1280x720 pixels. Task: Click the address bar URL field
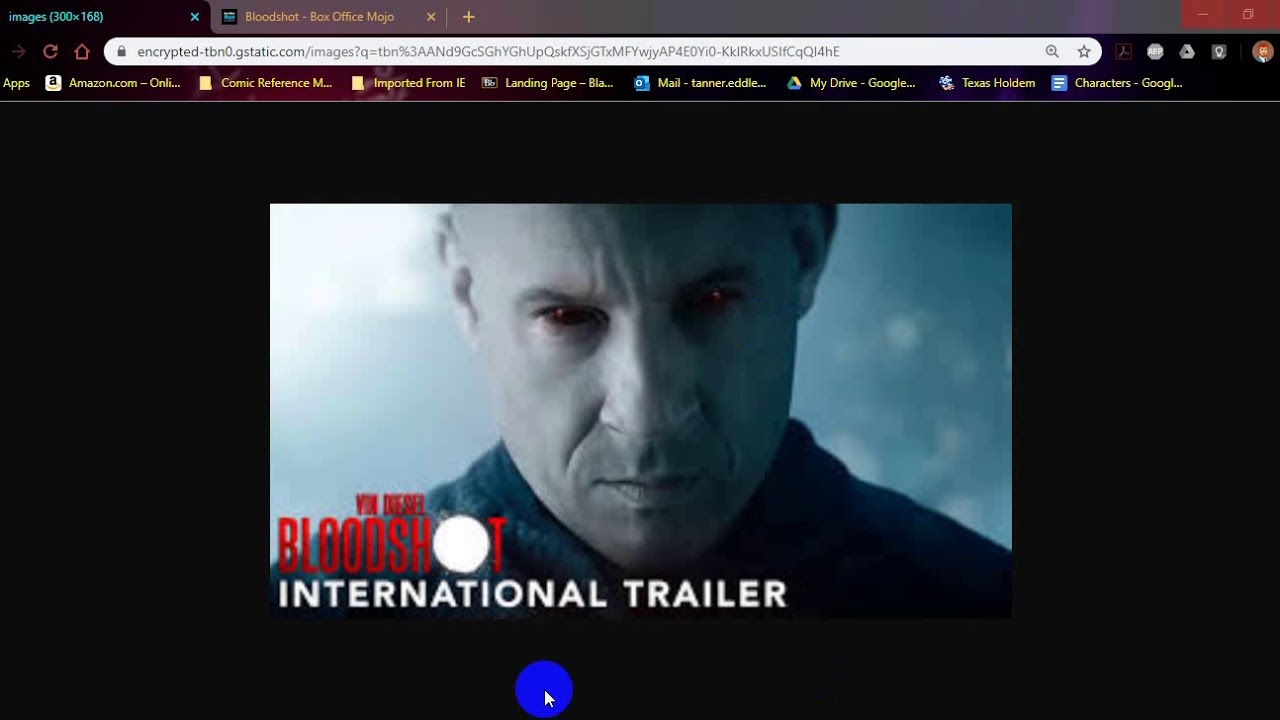[580, 52]
